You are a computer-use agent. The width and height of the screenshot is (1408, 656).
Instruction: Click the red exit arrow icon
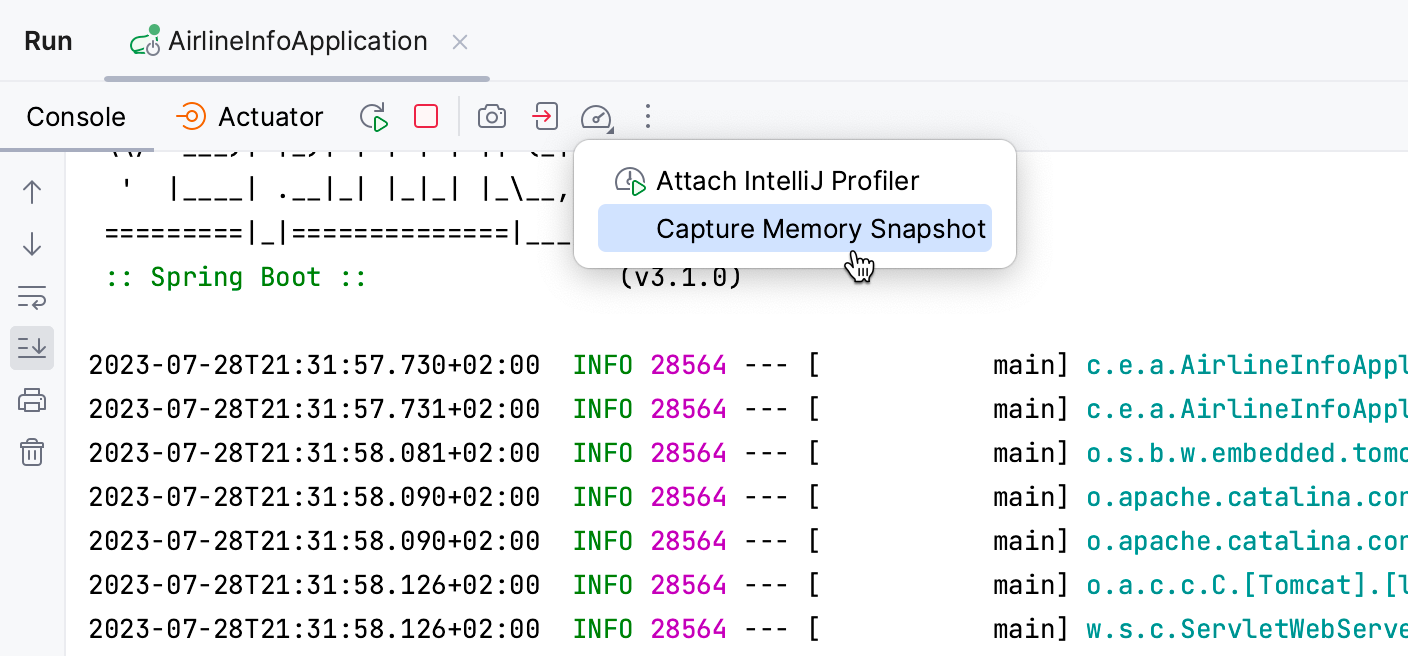545,117
